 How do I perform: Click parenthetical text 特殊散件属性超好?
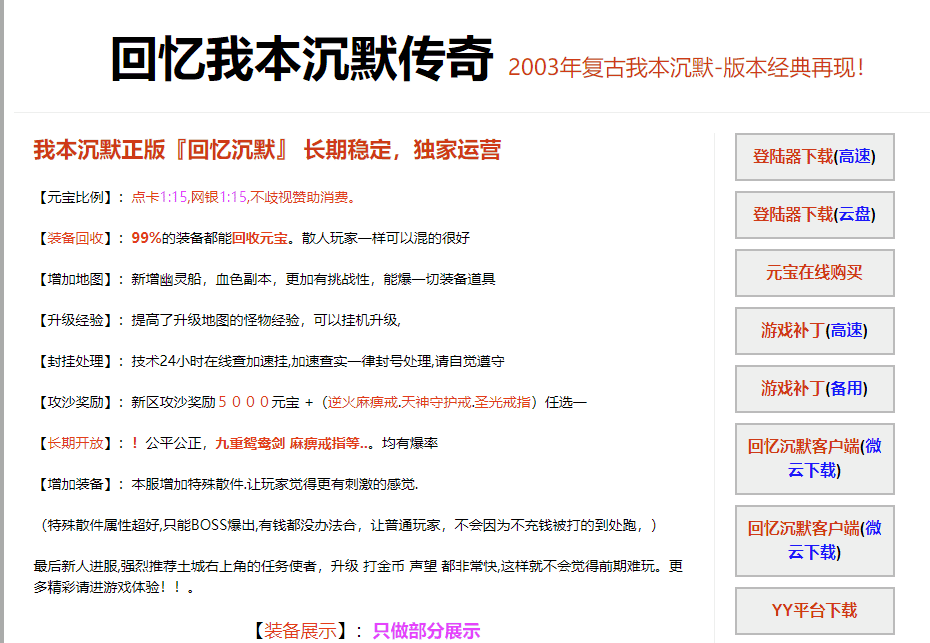pyautogui.click(x=104, y=525)
